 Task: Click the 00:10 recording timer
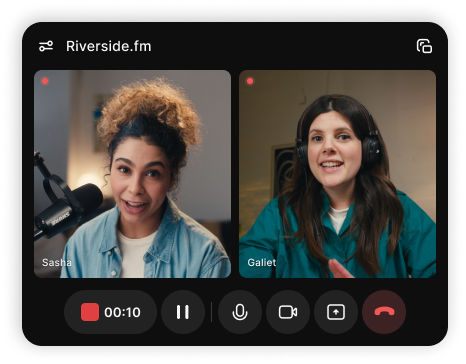coord(122,312)
